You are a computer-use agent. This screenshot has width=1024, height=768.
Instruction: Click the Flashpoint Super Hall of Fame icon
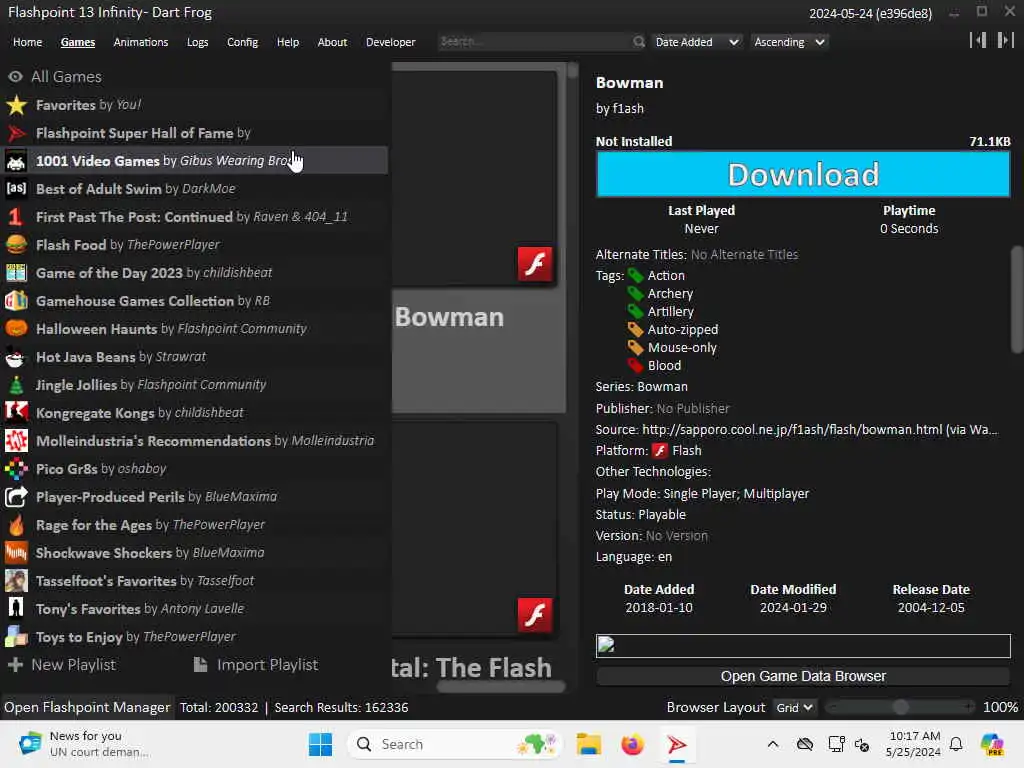tap(16, 133)
